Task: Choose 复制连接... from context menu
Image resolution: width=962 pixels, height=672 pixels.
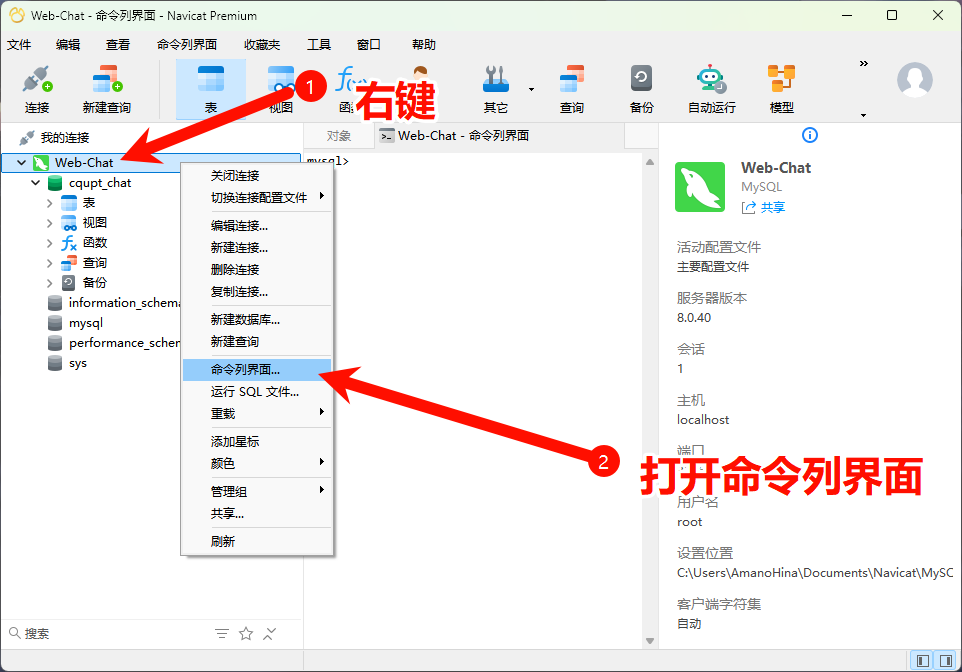Action: 258,292
